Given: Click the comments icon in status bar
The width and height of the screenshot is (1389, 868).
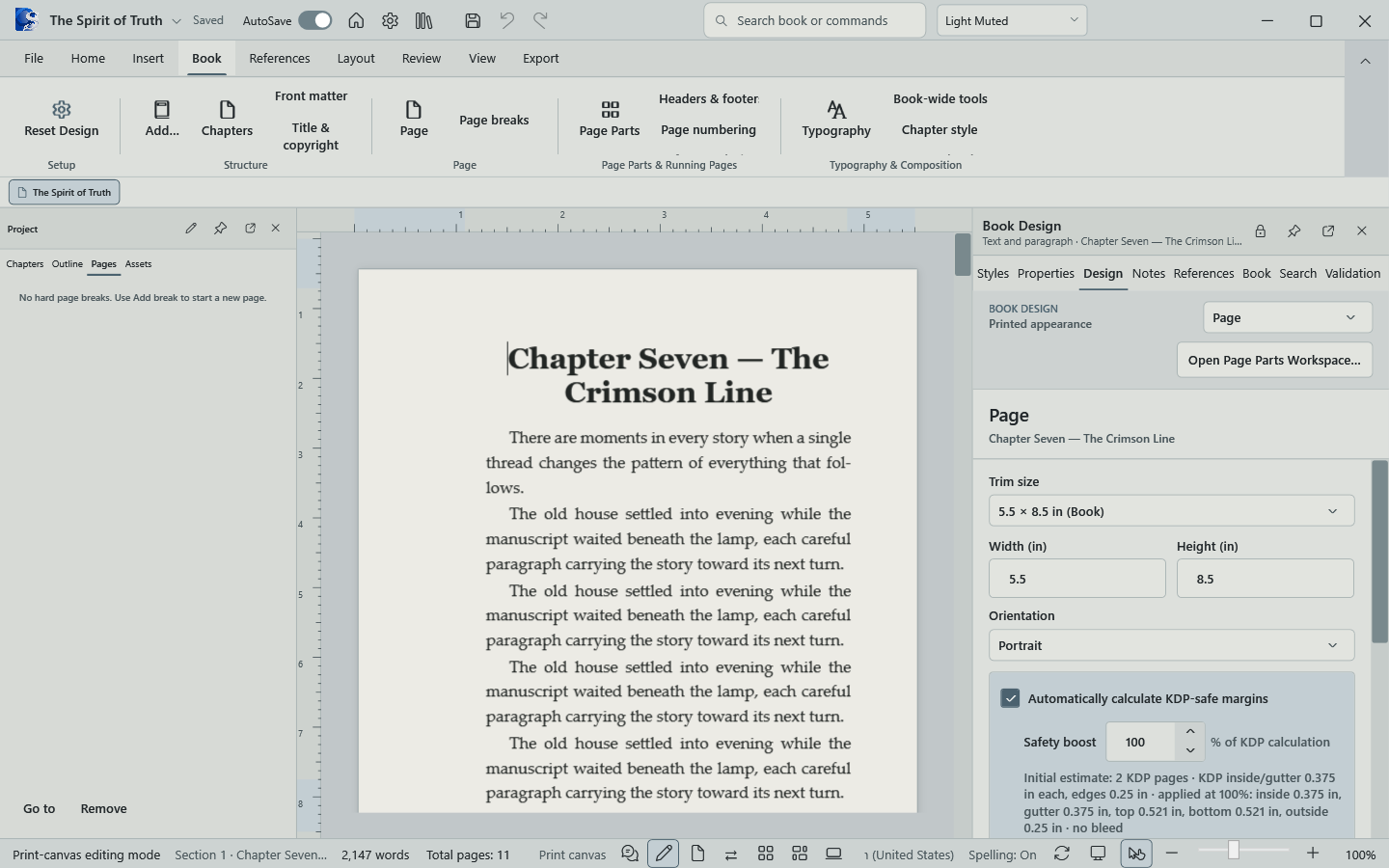Looking at the screenshot, I should point(630,854).
